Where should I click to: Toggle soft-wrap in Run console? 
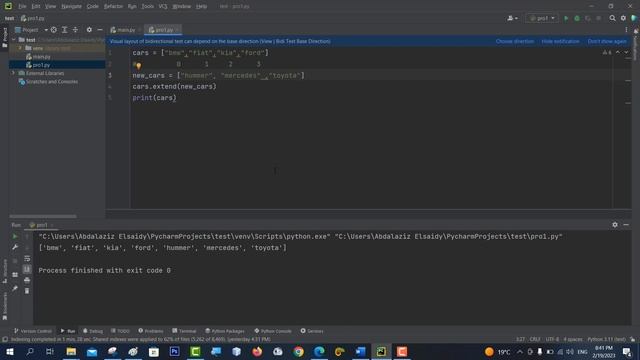[x=27, y=258]
